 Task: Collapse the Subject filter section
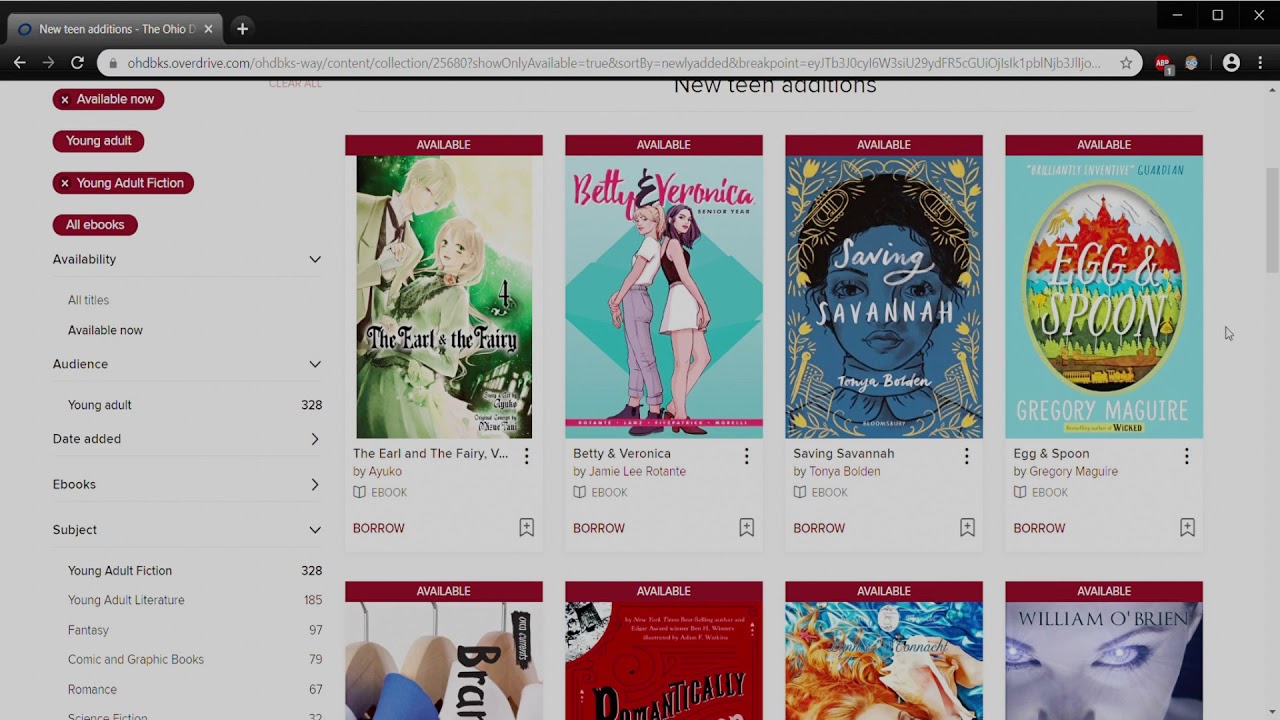click(x=315, y=530)
